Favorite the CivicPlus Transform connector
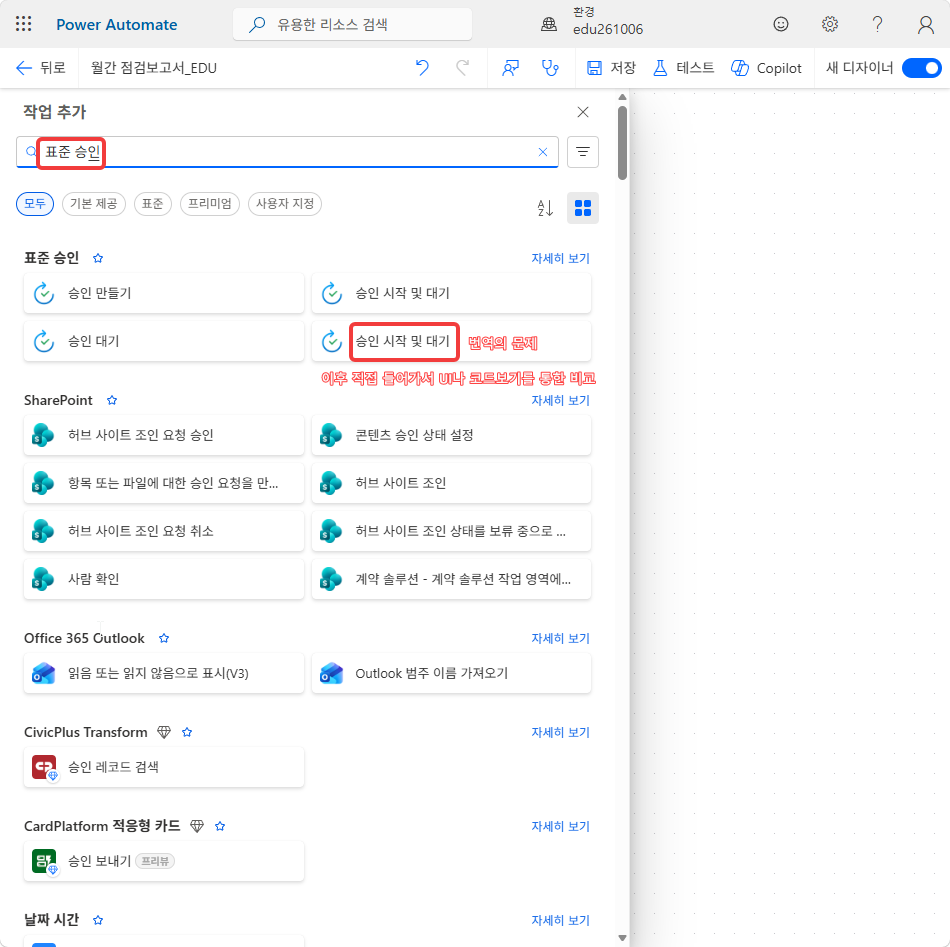The image size is (950, 947). tap(187, 732)
